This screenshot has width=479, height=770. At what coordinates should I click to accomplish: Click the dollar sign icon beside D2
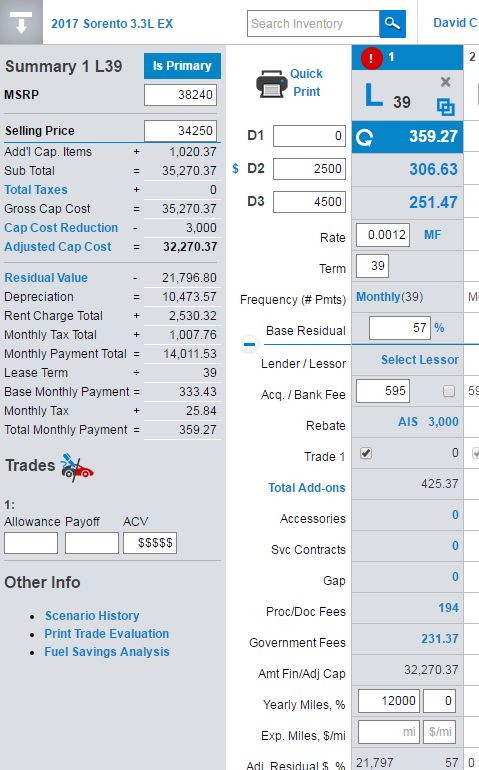(x=235, y=169)
